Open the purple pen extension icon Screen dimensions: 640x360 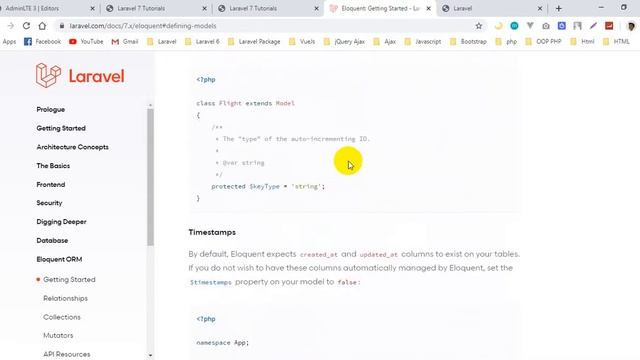593,26
